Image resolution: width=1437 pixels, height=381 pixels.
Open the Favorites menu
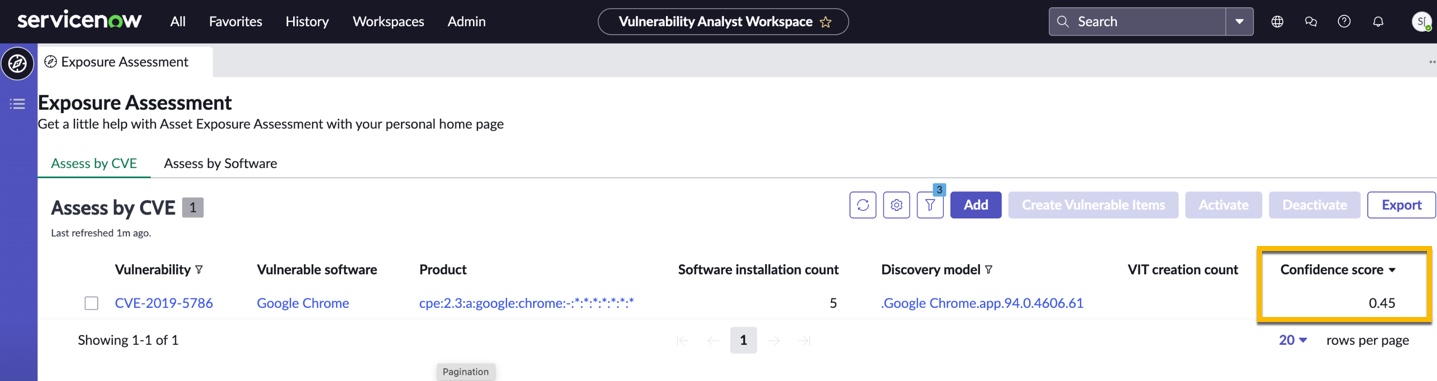235,21
